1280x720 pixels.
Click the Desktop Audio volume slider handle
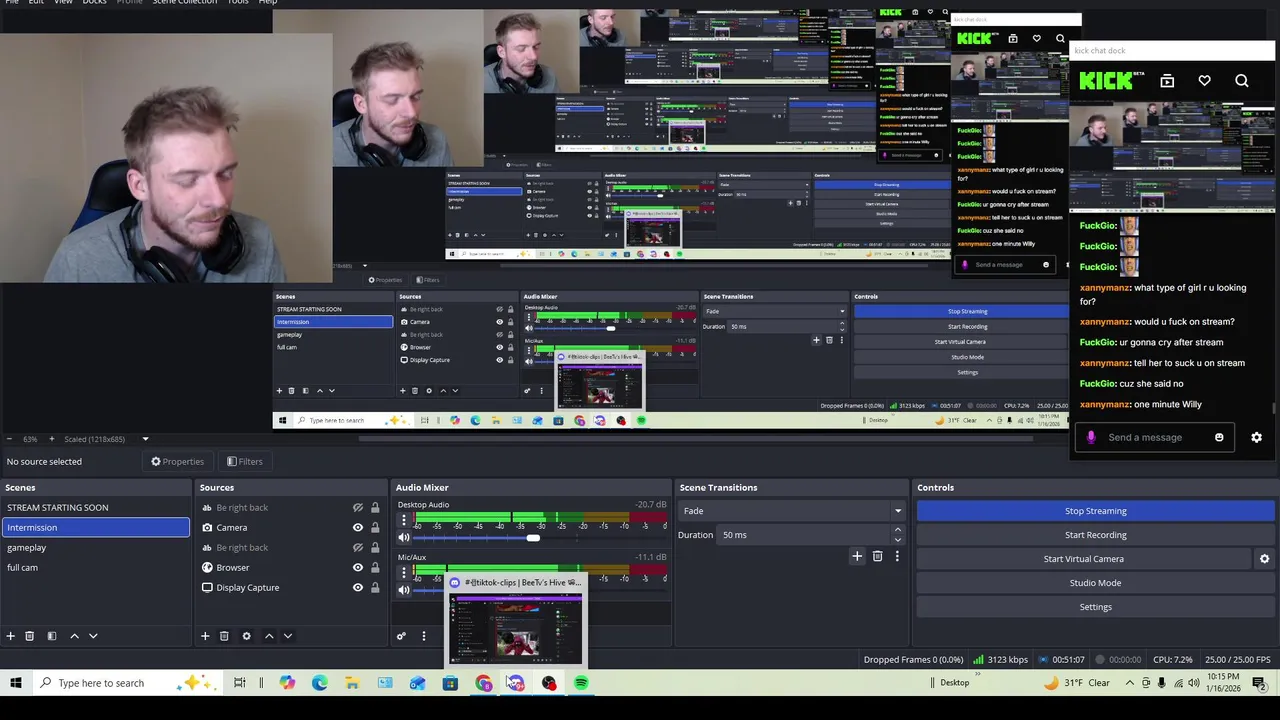(533, 538)
